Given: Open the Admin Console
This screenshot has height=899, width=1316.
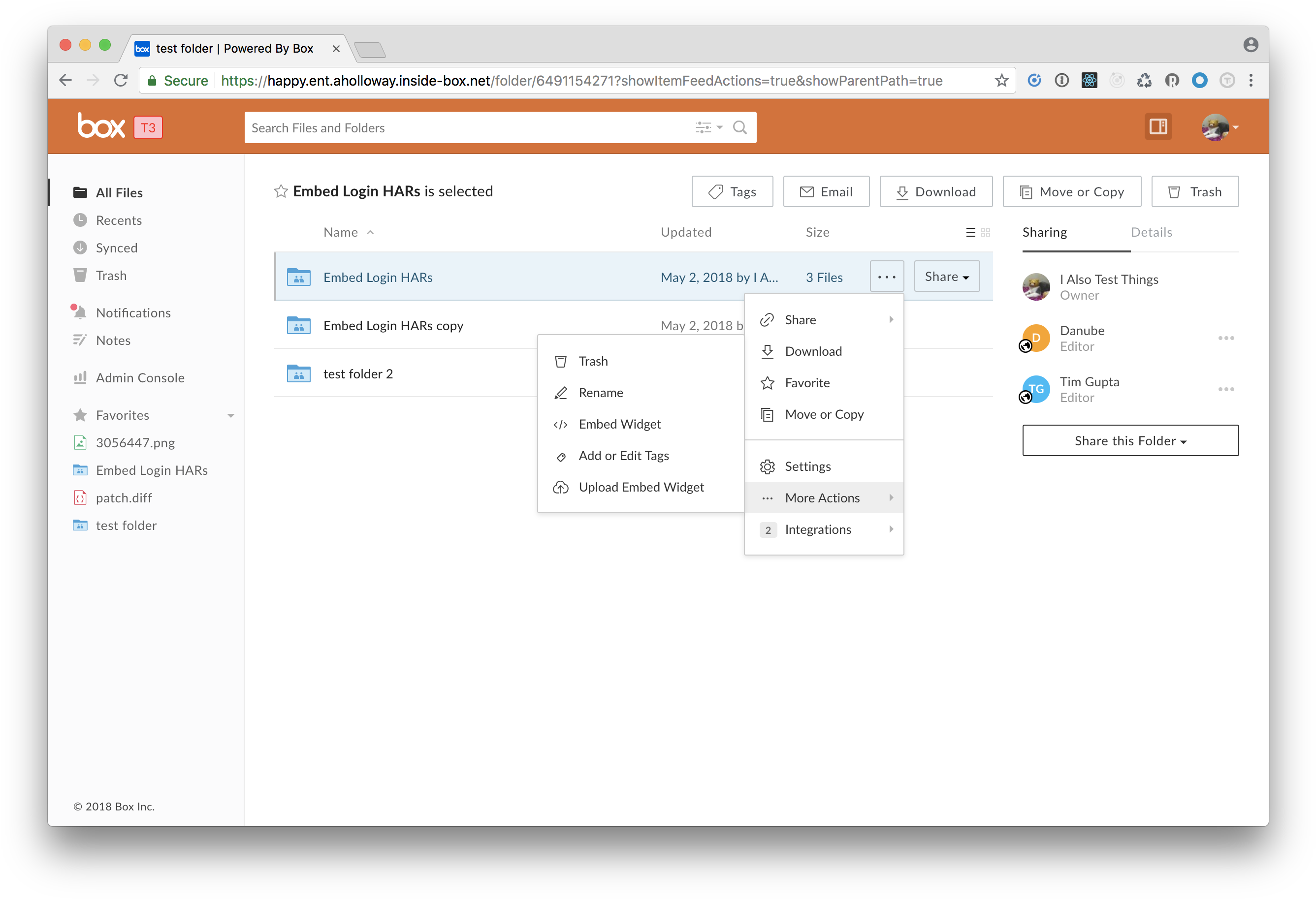Looking at the screenshot, I should 140,377.
